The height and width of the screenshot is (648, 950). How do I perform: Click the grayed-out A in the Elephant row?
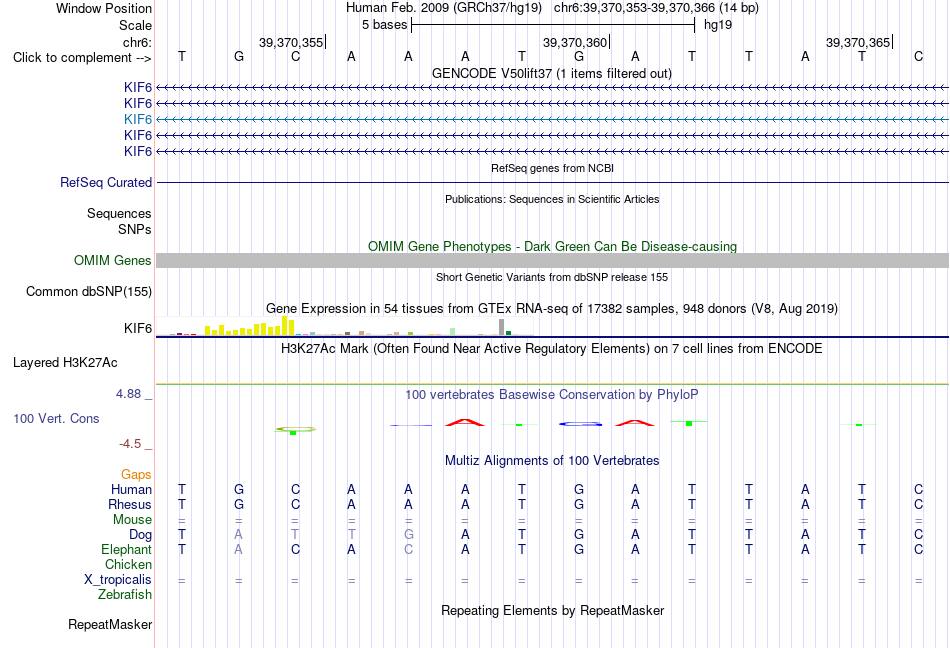[239, 549]
